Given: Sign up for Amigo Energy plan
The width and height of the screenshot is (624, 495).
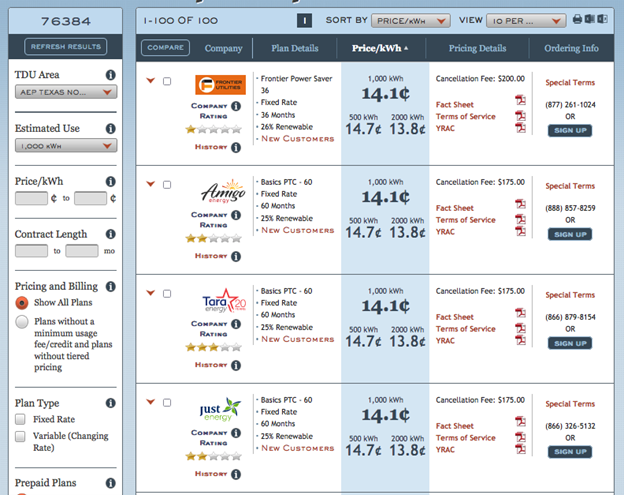Looking at the screenshot, I should click(570, 234).
